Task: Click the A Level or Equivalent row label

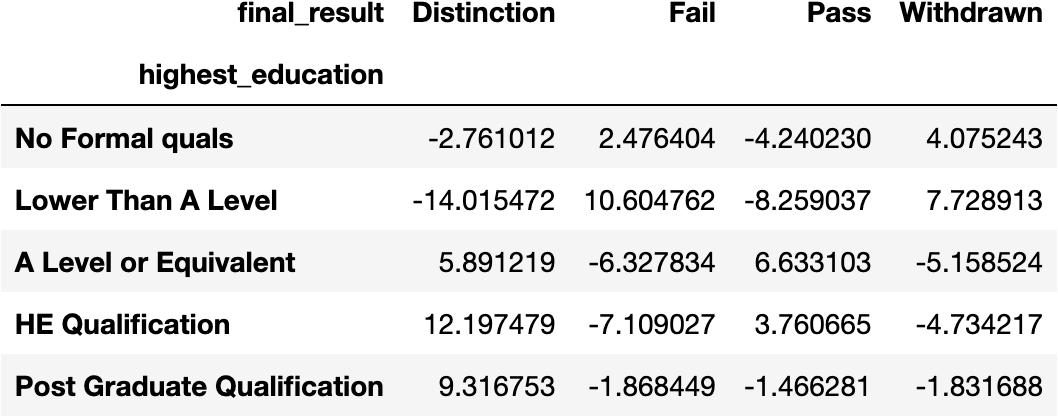Action: pyautogui.click(x=155, y=263)
